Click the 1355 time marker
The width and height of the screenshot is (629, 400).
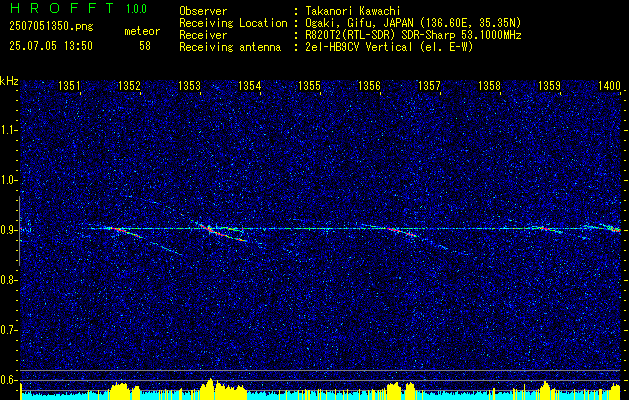[309, 85]
